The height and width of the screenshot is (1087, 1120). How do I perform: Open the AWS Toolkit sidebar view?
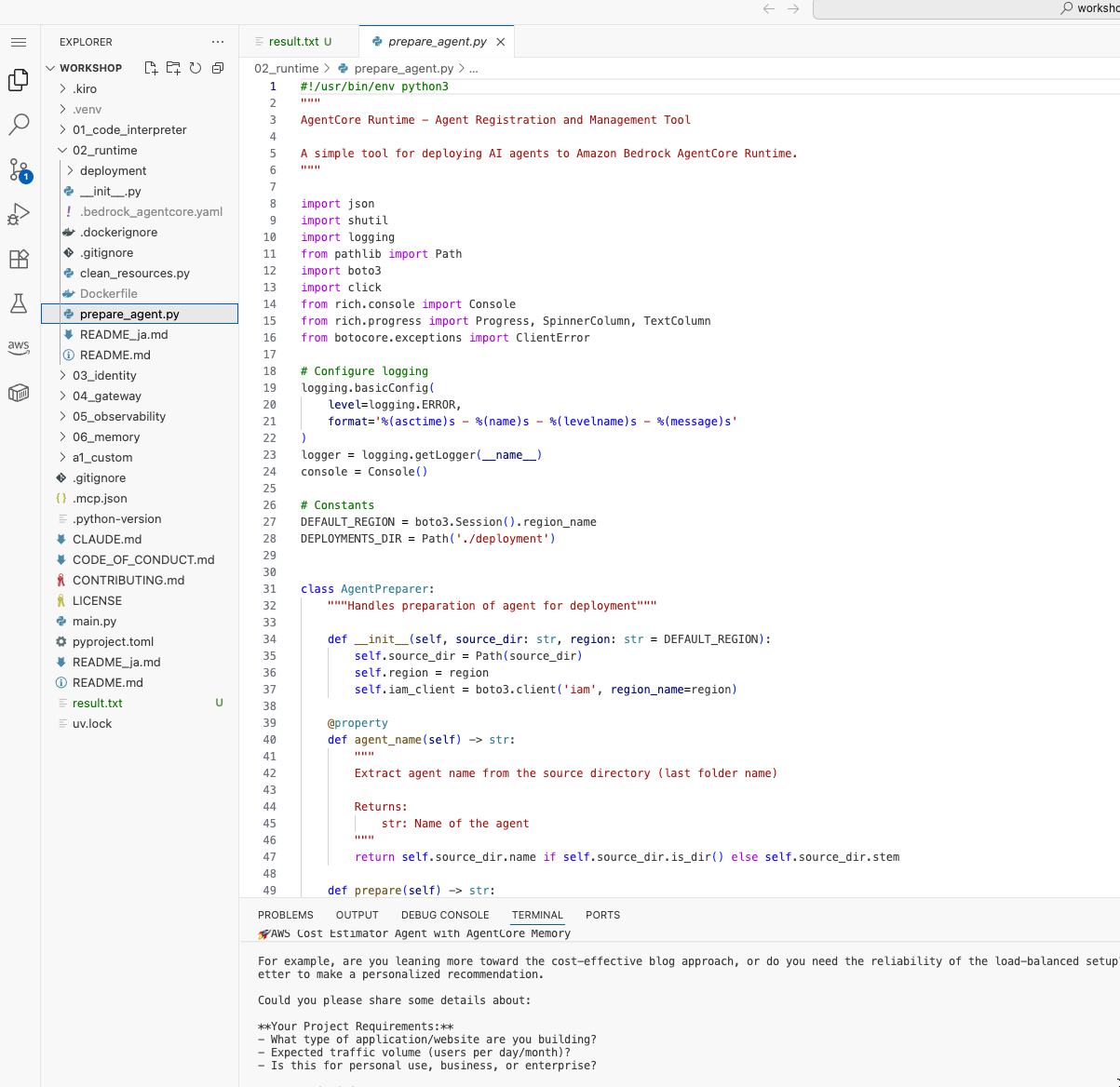pos(18,347)
